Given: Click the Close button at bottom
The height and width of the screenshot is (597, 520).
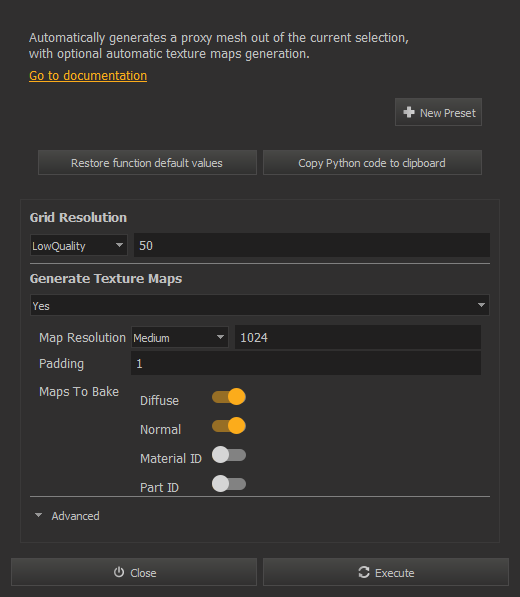Looking at the screenshot, I should coord(134,572).
